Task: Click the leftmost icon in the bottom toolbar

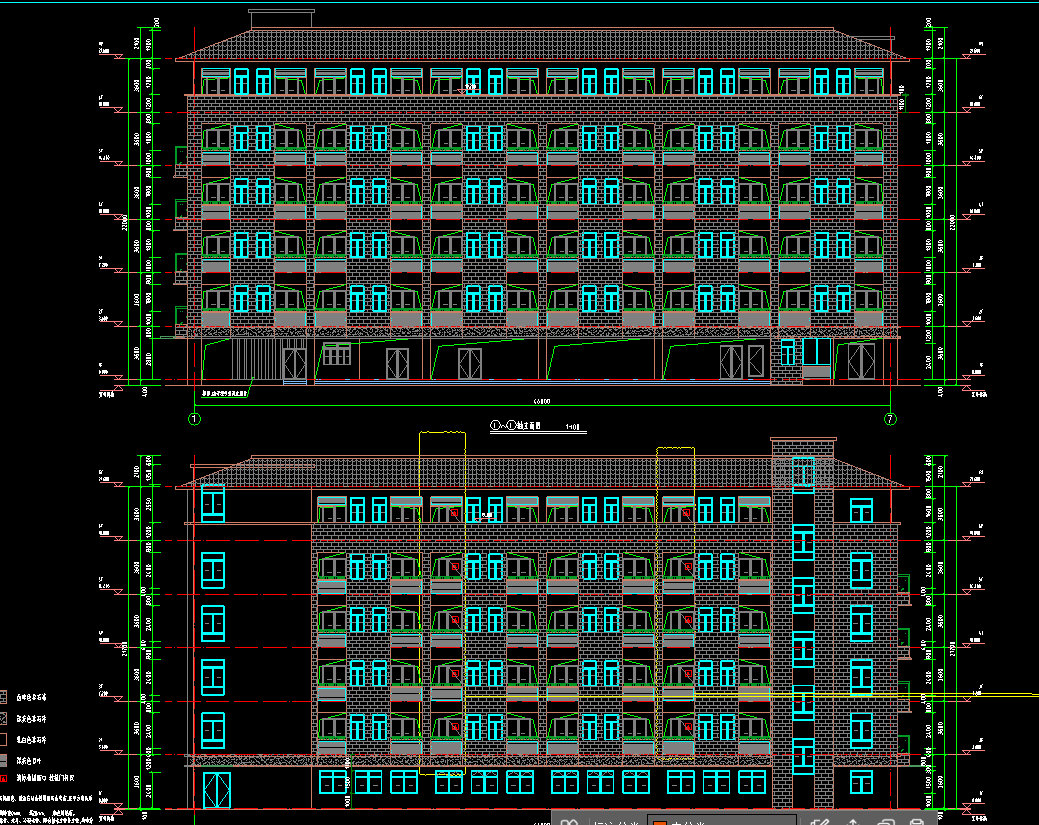Action: pos(568,822)
